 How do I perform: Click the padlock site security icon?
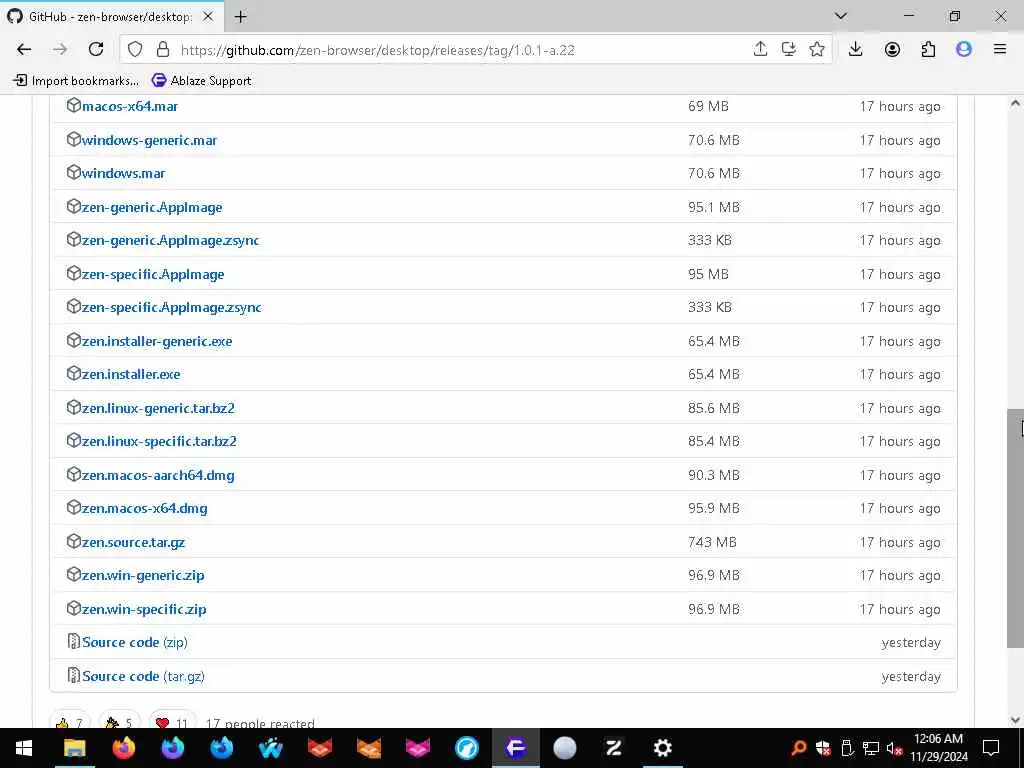coord(163,50)
